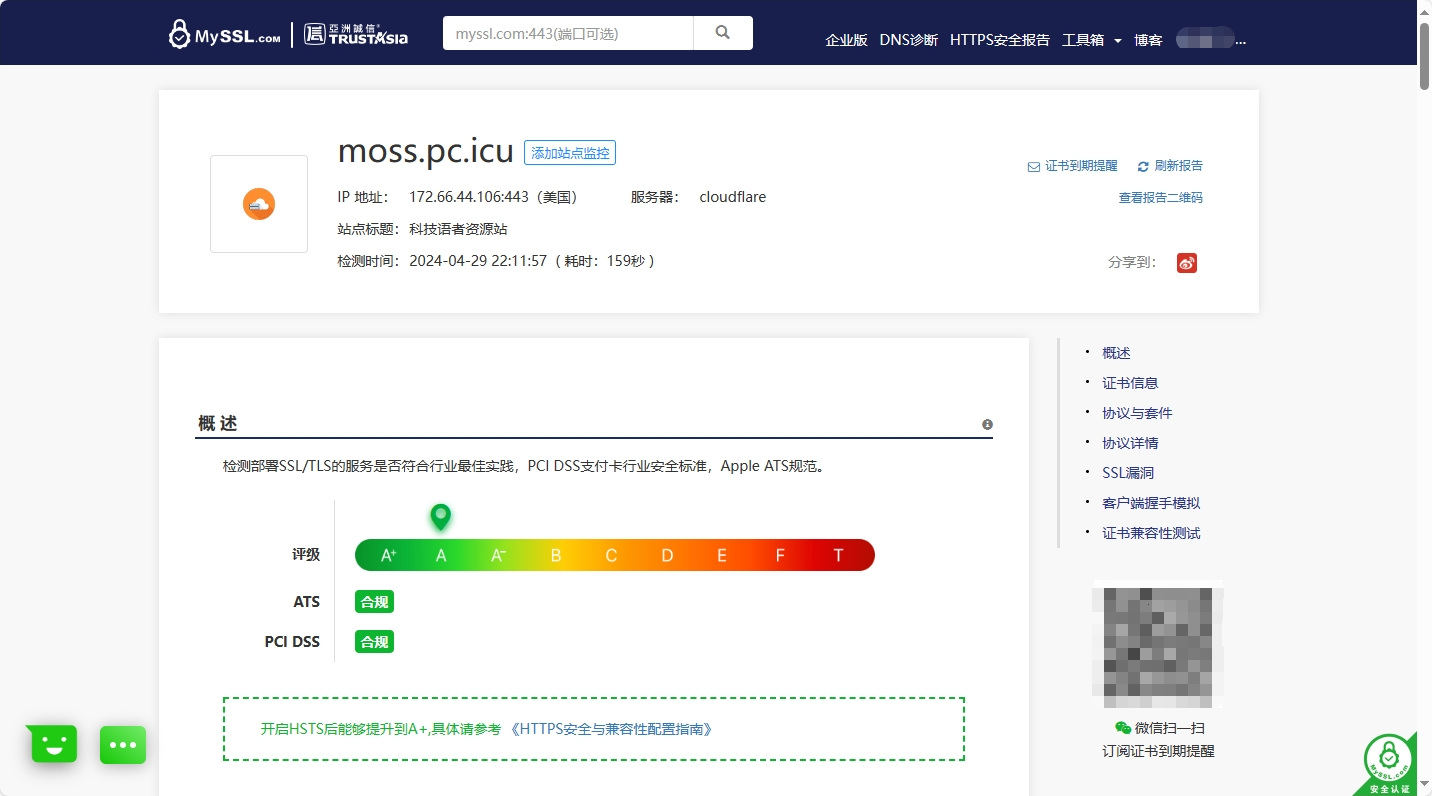Expand the 工具箱 dropdown menu
Image resolution: width=1432 pixels, height=796 pixels.
1091,40
